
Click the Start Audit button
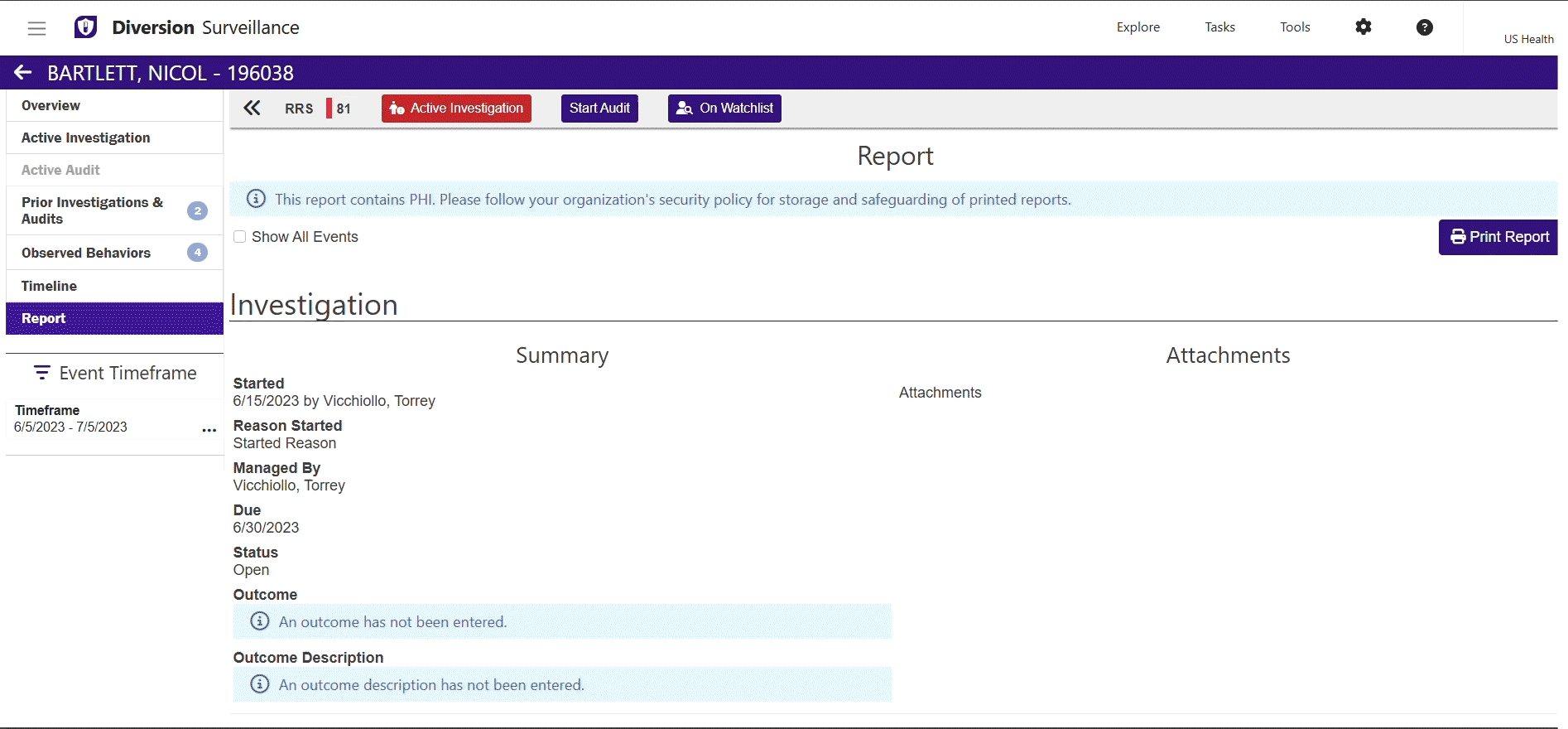click(599, 109)
